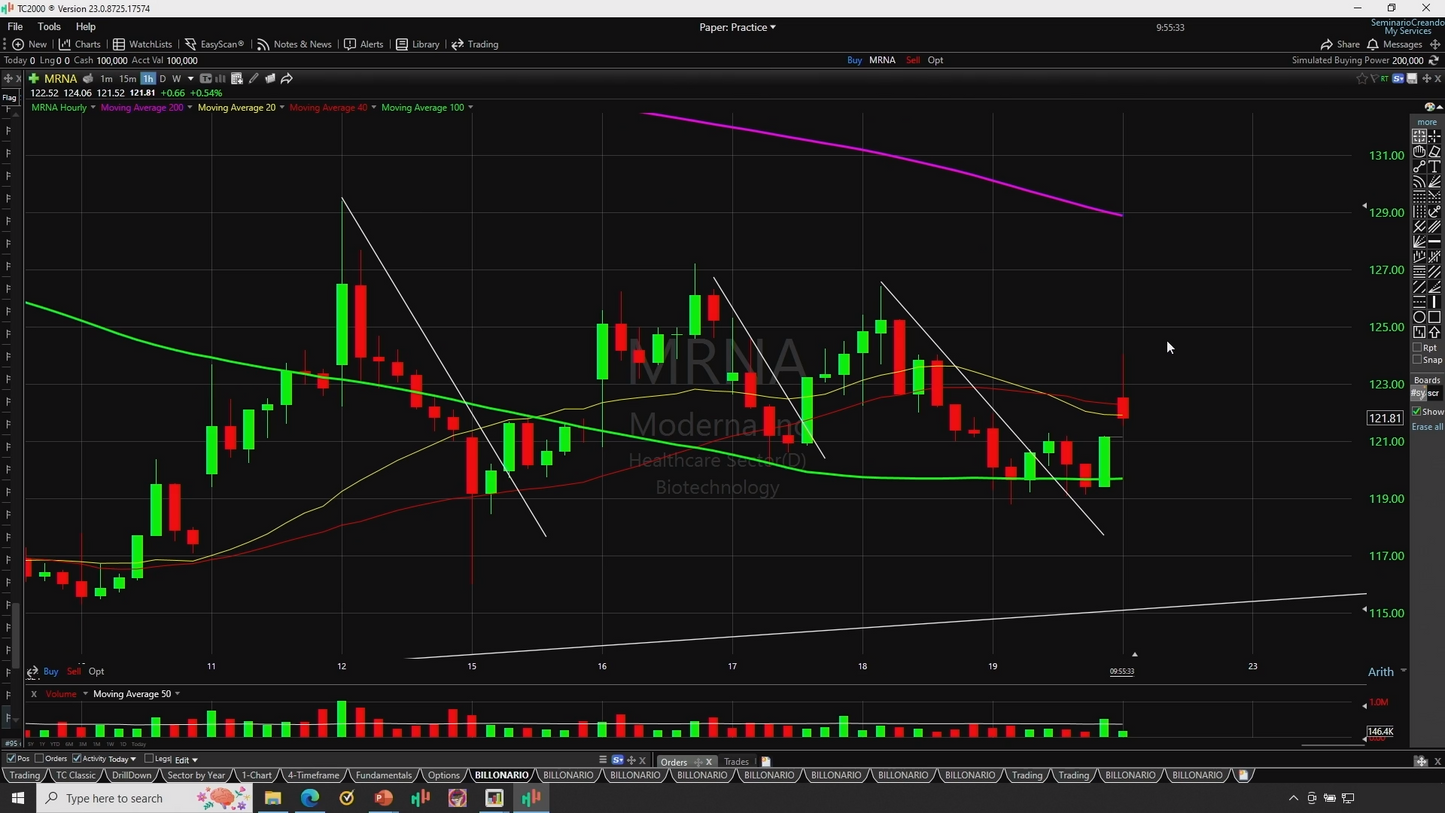The width and height of the screenshot is (1445, 813).
Task: Click the Alerts toolbar icon
Action: 364,44
